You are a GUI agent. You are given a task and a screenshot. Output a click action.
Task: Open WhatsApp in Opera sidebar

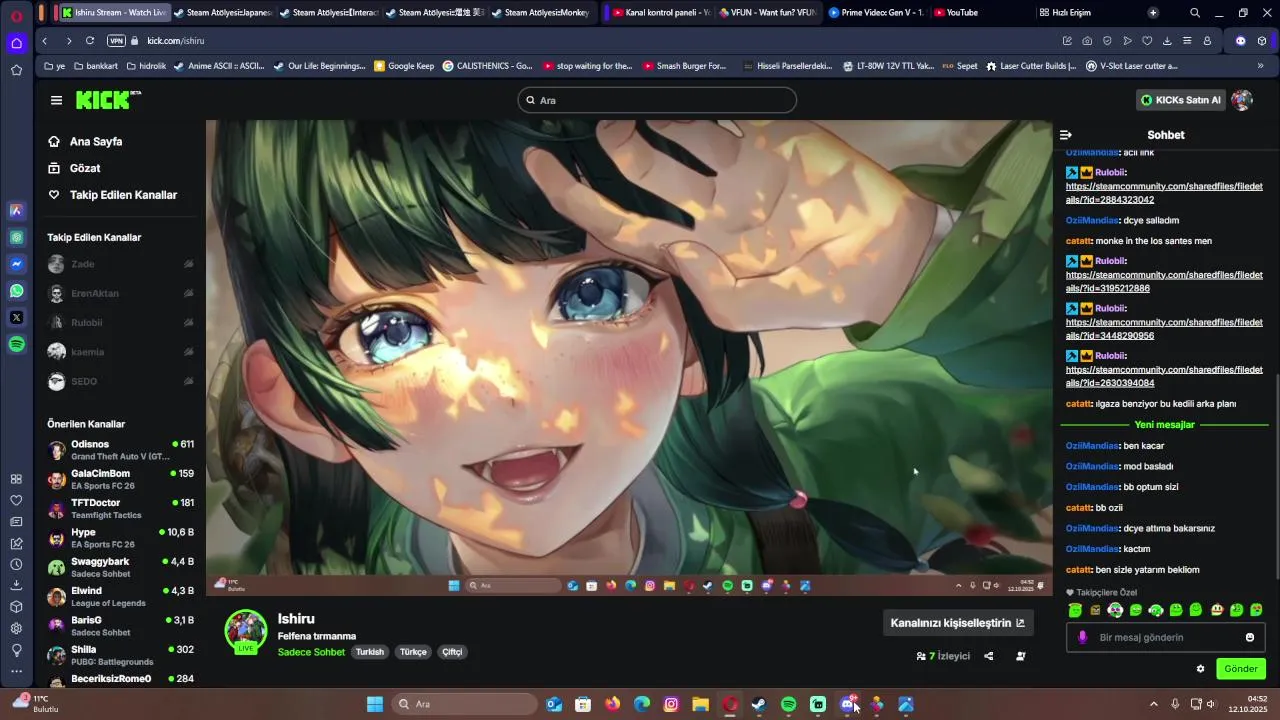pos(16,291)
